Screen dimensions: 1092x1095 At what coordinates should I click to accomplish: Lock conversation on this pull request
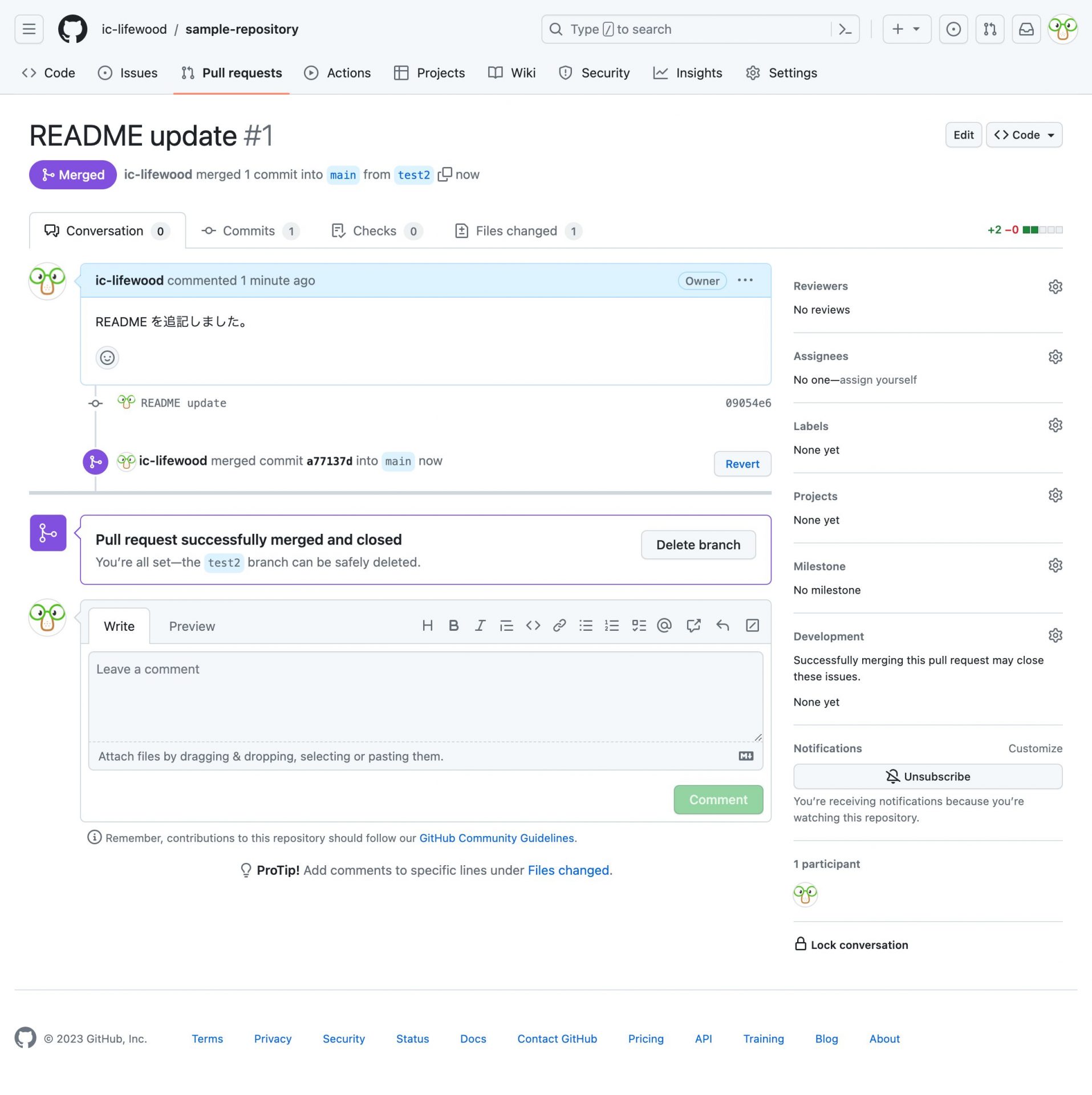[851, 944]
